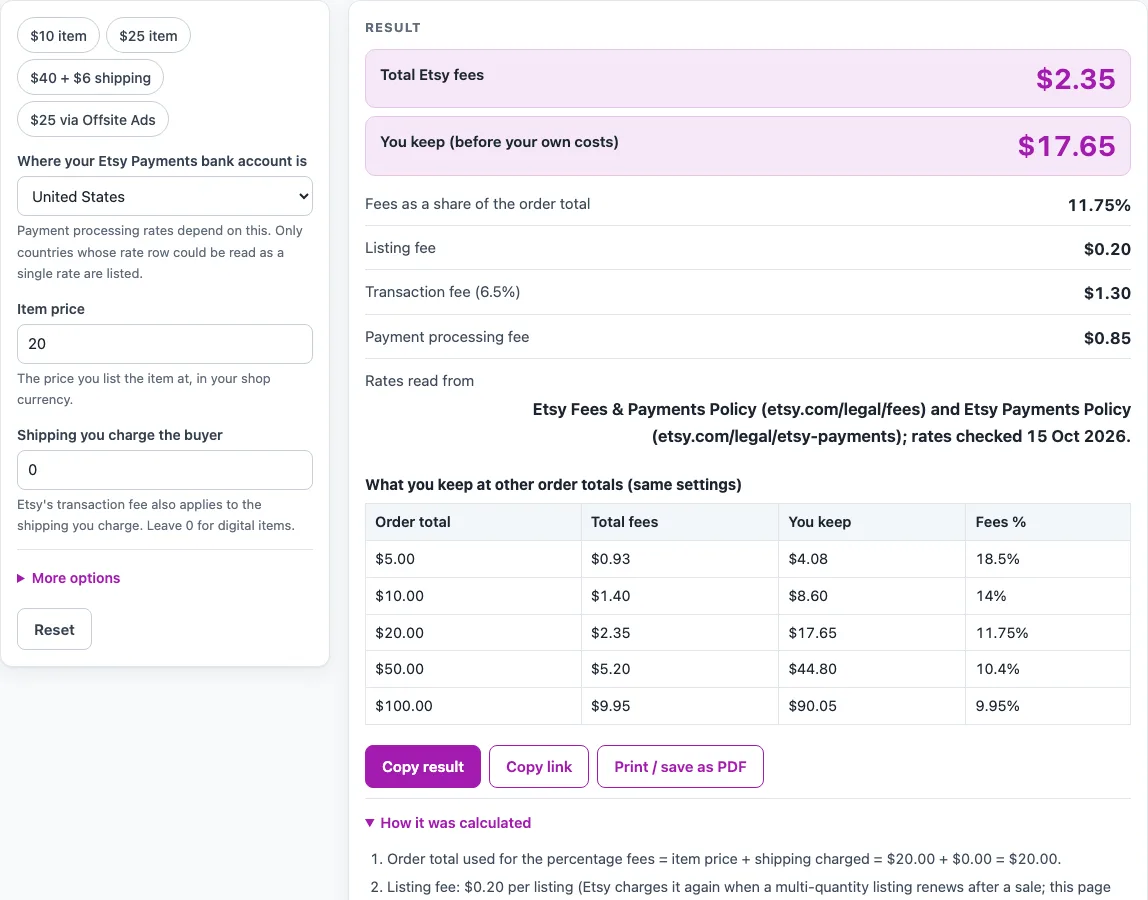Click the Rates read from label
The width and height of the screenshot is (1148, 900).
coord(420,381)
